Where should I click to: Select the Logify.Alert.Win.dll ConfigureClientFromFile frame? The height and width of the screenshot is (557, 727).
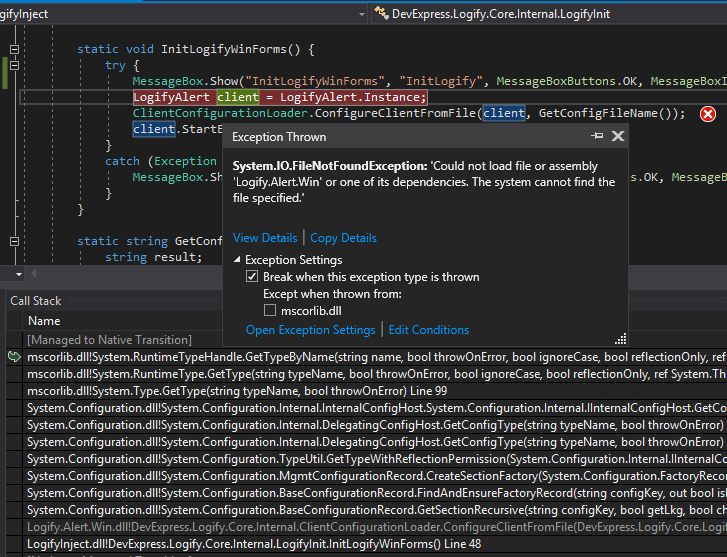coord(375,527)
